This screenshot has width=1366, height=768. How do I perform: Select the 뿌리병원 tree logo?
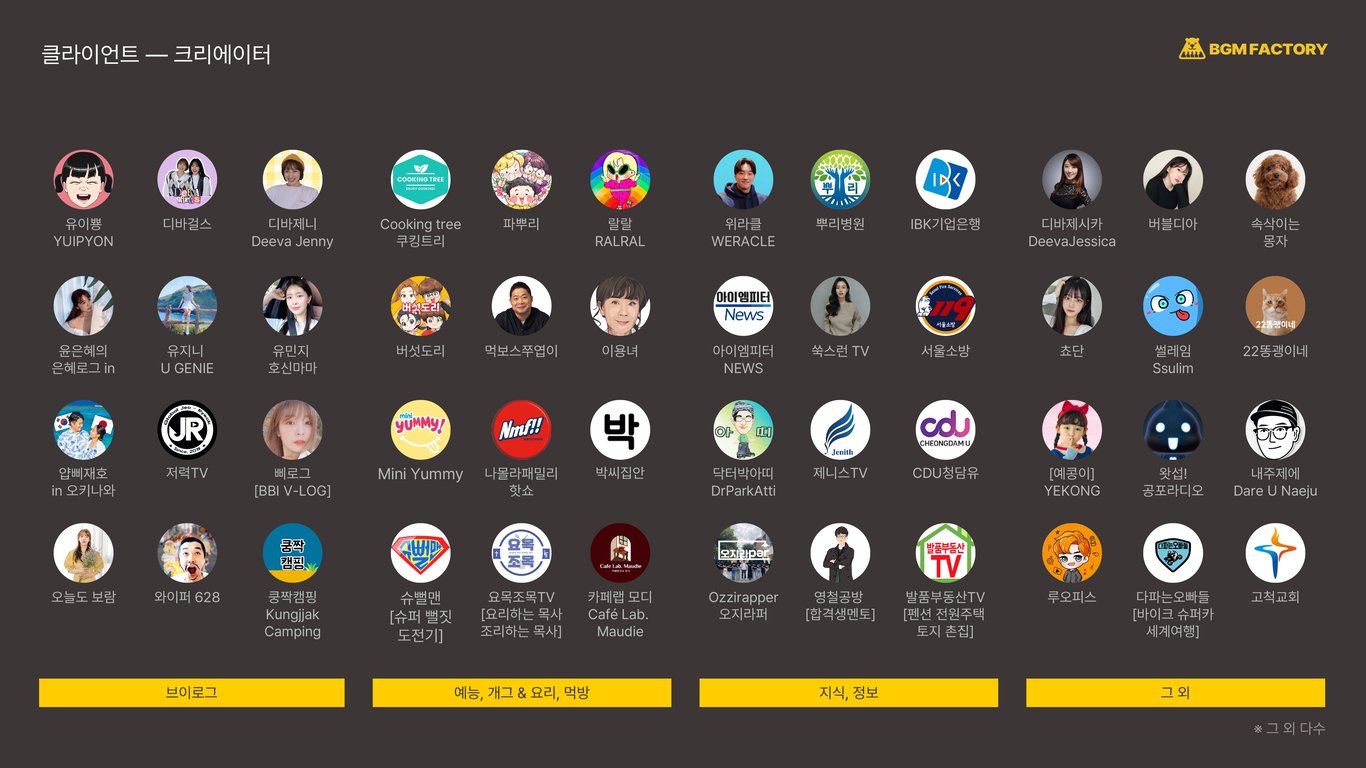(840, 180)
